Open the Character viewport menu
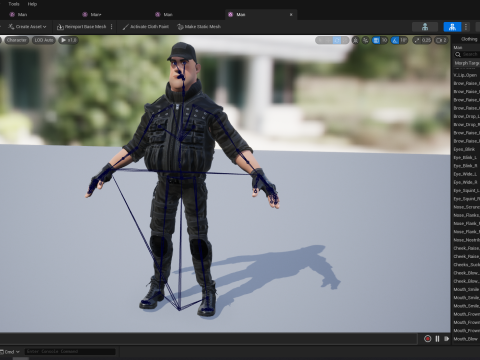The height and width of the screenshot is (360, 480). click(16, 40)
